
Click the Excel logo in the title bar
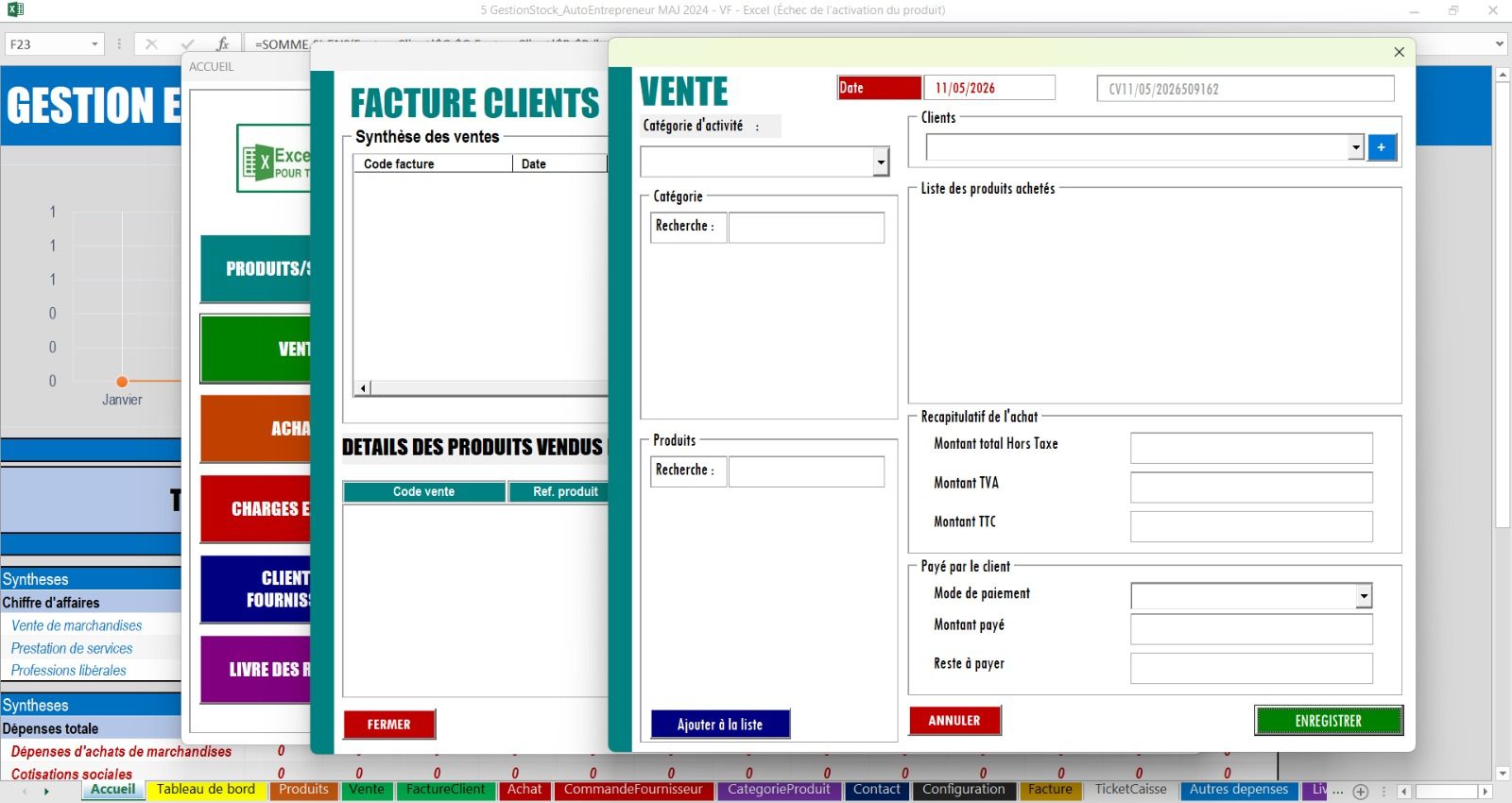tap(15, 10)
